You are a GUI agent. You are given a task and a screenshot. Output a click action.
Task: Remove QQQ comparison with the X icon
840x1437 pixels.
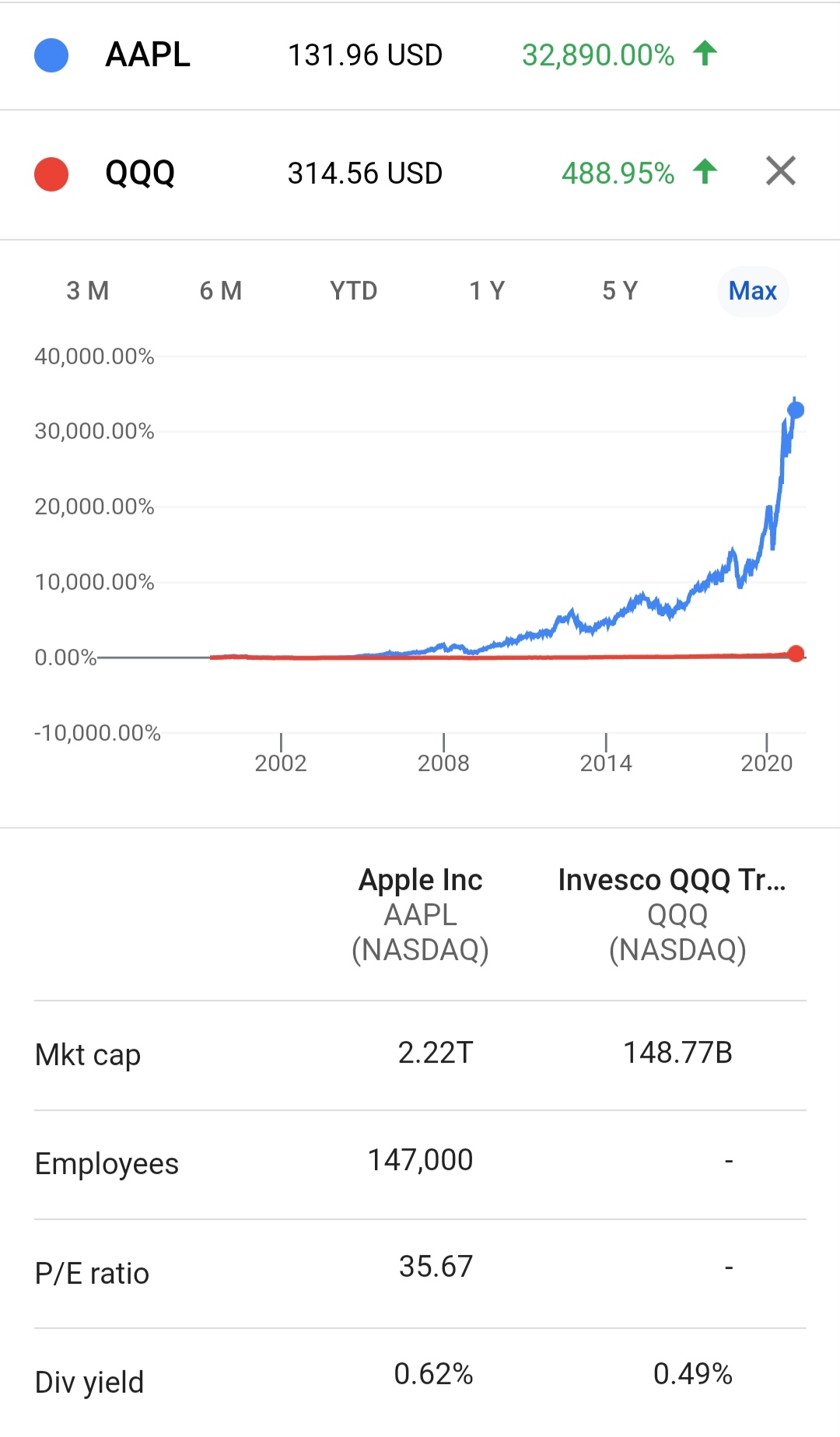780,171
